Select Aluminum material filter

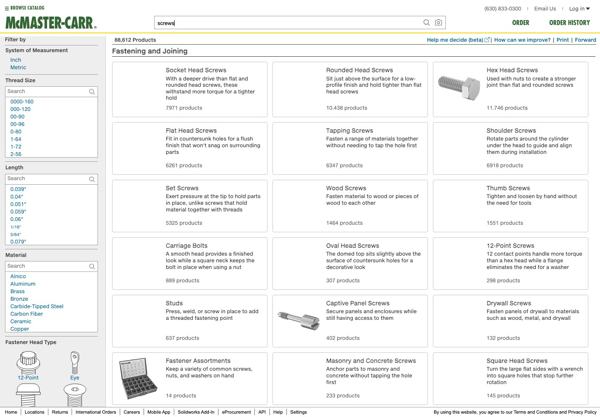point(23,284)
